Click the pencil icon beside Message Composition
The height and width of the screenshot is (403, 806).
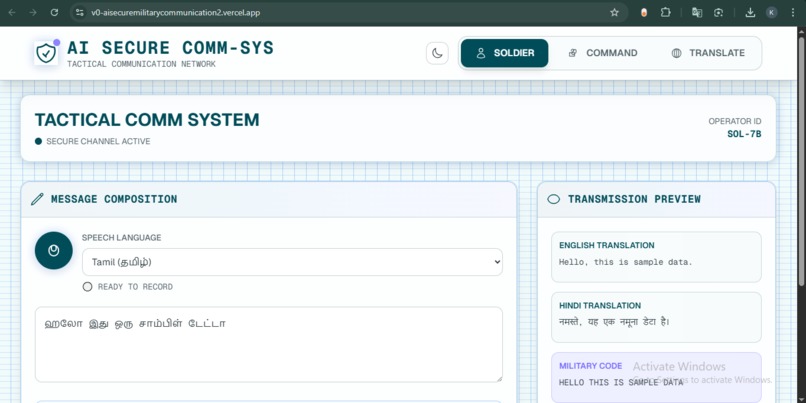tap(37, 199)
